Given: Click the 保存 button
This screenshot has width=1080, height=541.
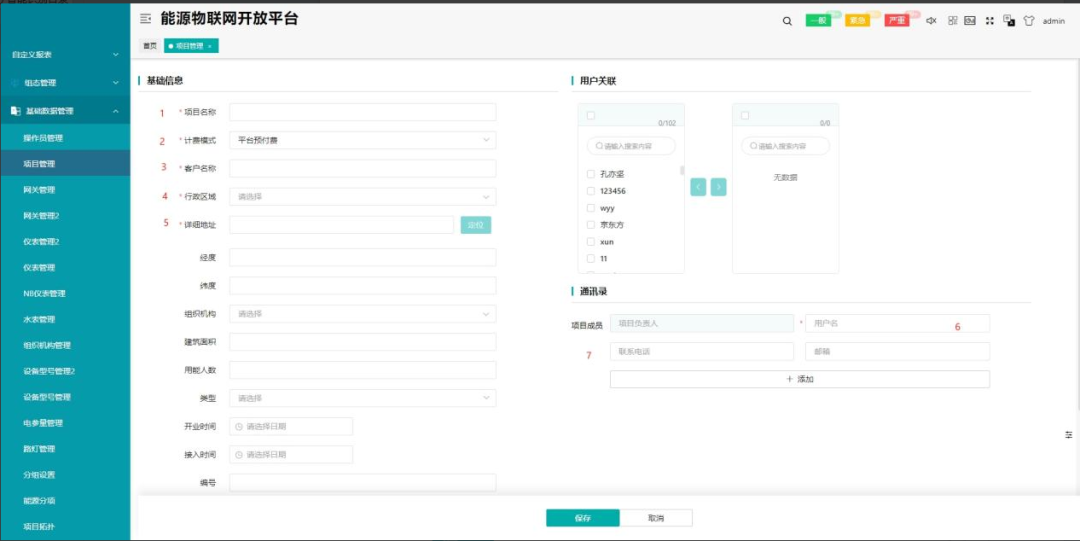Looking at the screenshot, I should [x=583, y=518].
